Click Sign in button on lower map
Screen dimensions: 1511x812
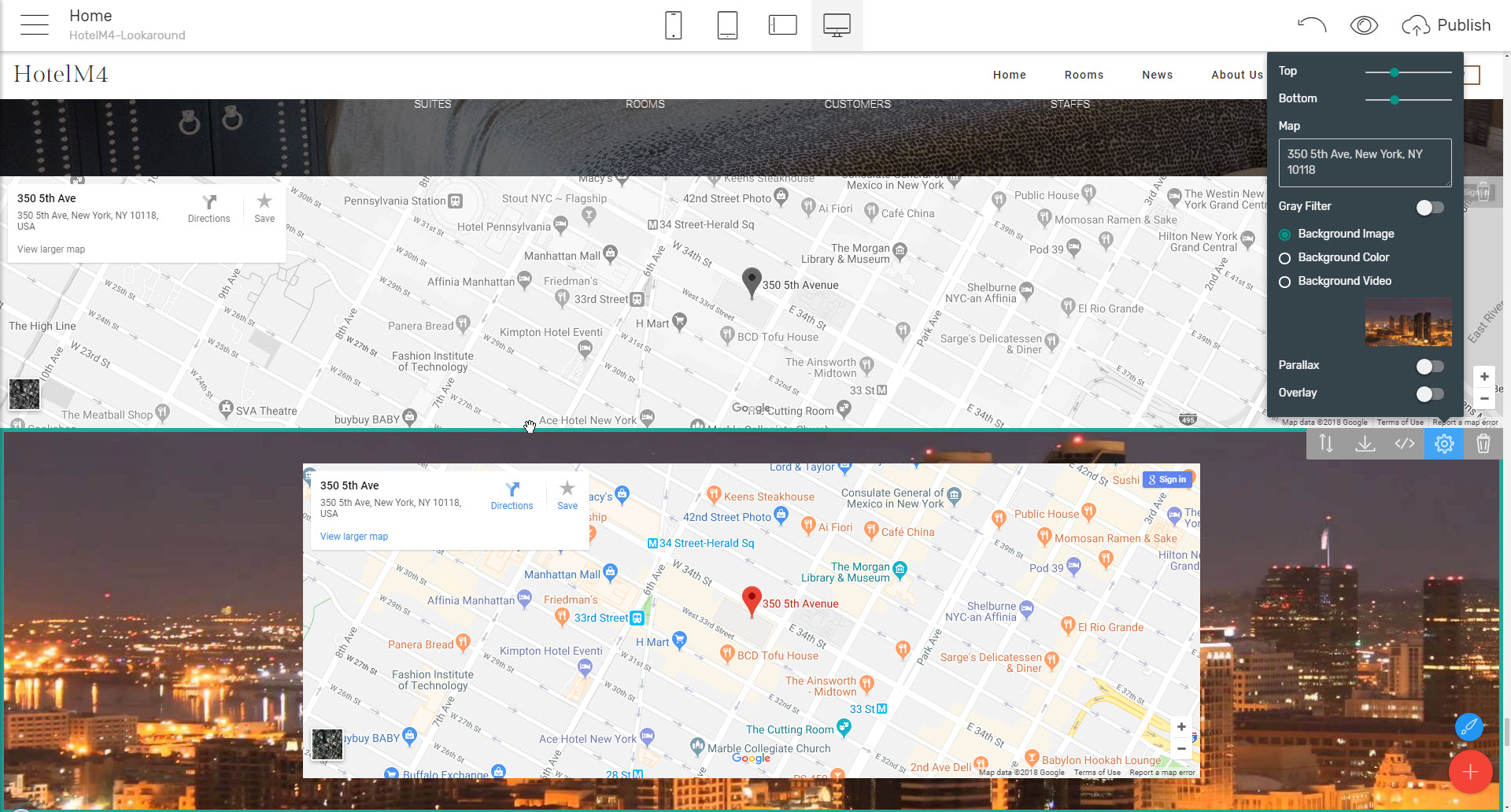[1167, 479]
